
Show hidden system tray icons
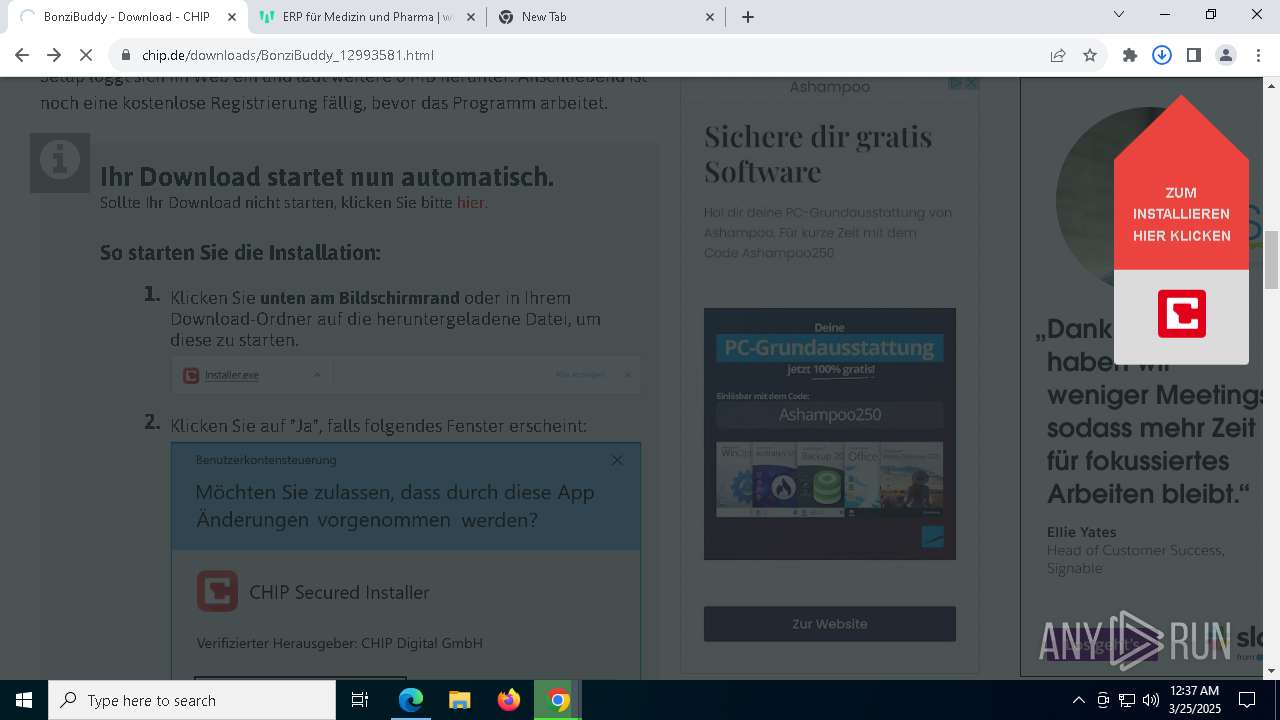[x=1078, y=700]
